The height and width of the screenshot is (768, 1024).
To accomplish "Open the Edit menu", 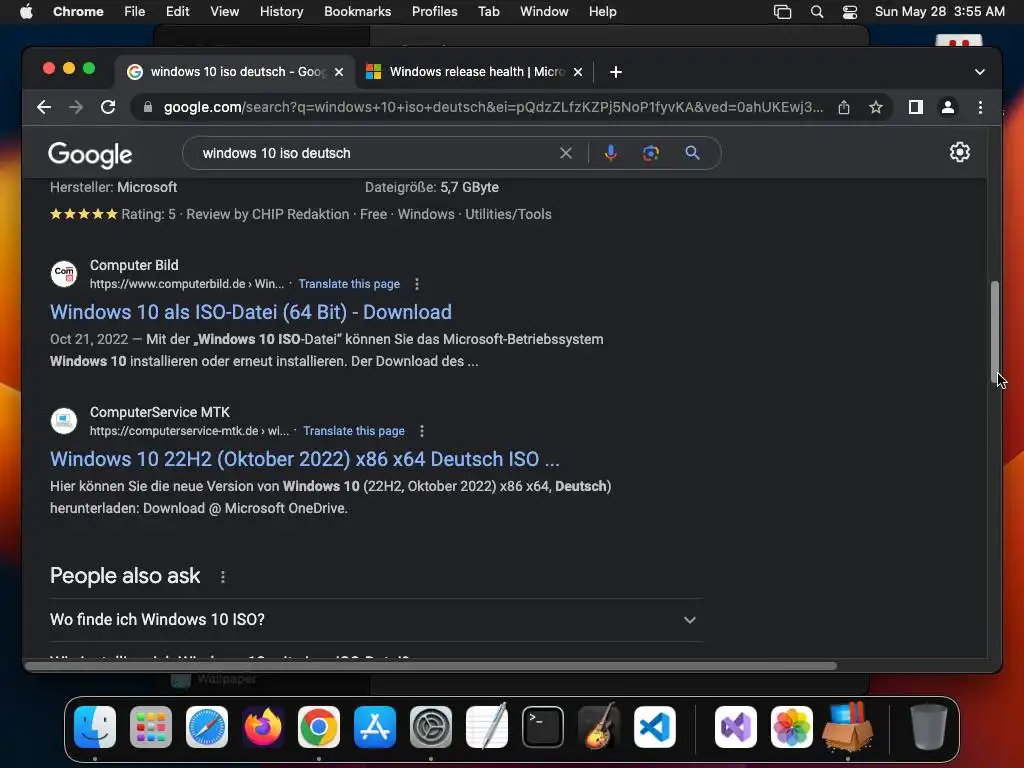I will click(177, 11).
